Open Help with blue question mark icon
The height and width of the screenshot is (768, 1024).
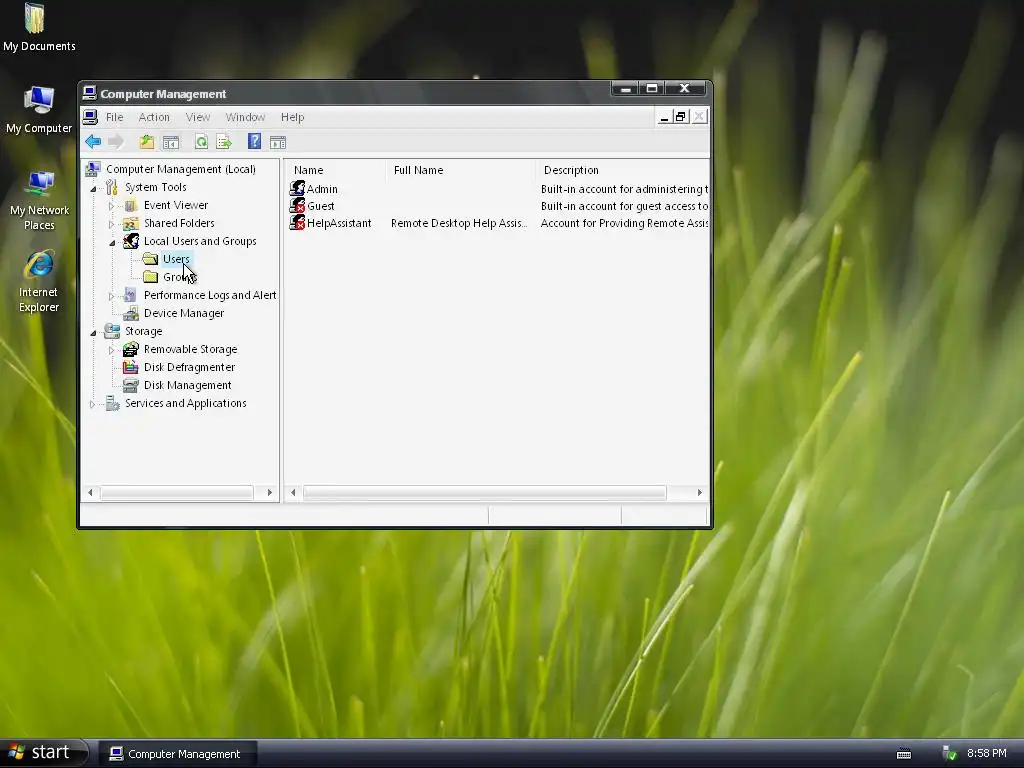(255, 142)
